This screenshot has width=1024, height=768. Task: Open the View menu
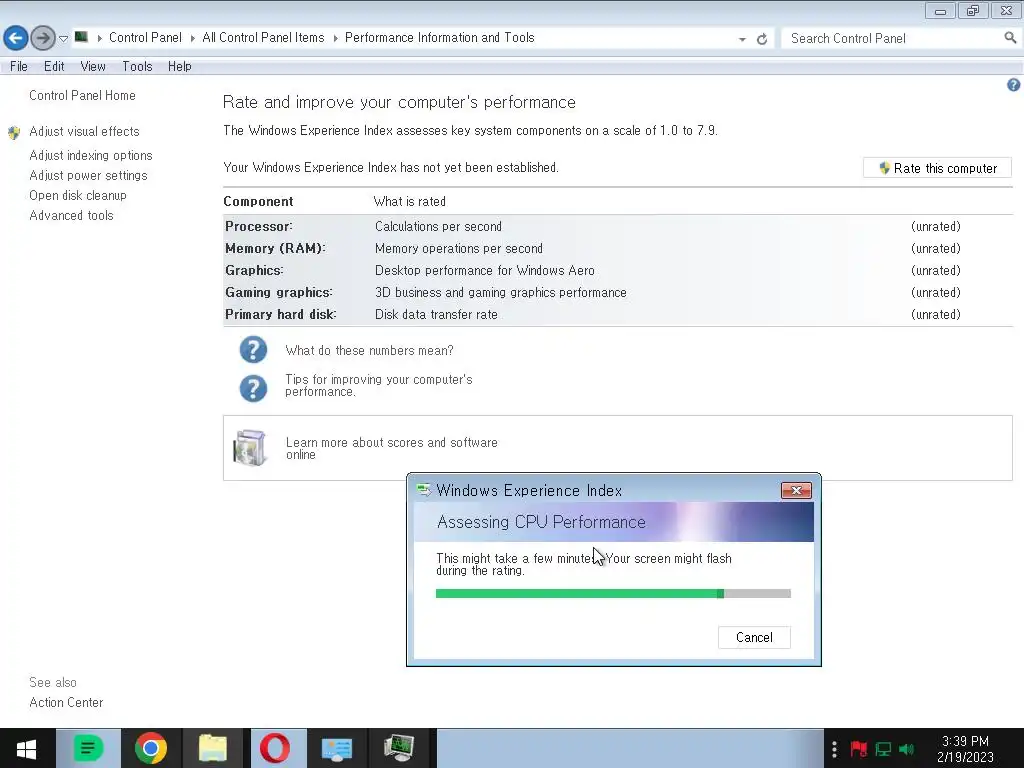point(93,67)
